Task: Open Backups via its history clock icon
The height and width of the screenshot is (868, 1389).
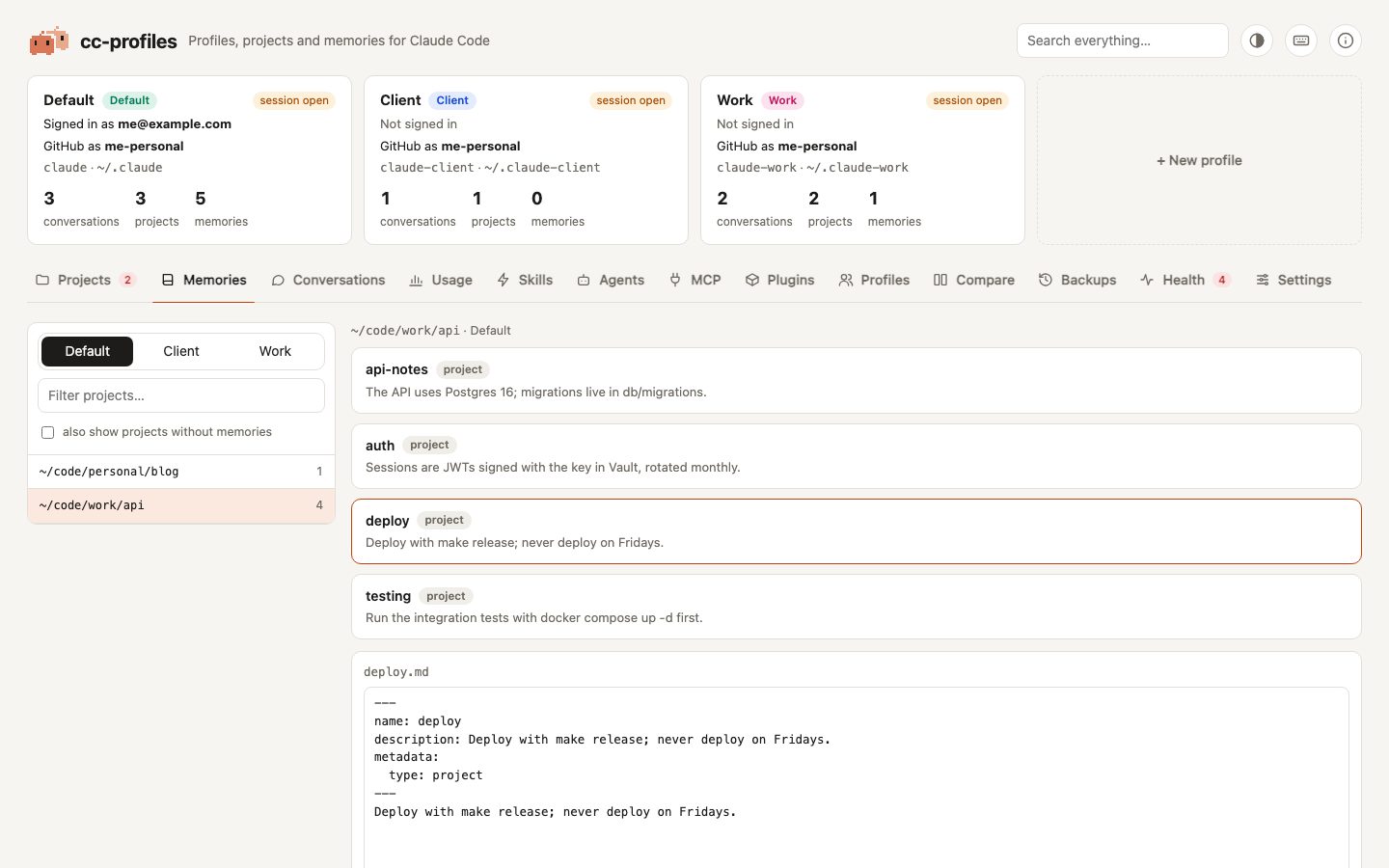Action: tap(1046, 280)
